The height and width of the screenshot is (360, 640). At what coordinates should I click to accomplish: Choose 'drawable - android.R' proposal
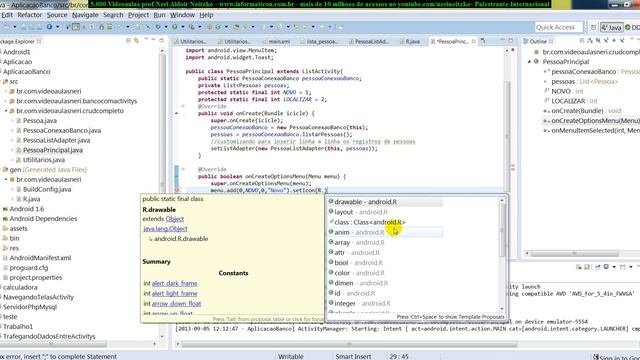tap(385, 202)
